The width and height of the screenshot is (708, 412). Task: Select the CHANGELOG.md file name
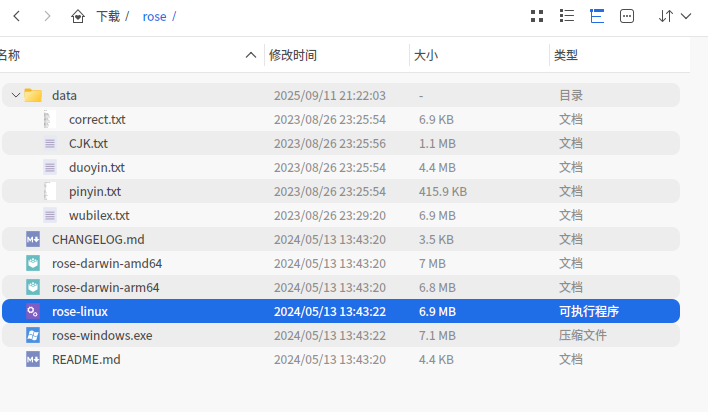[98, 239]
